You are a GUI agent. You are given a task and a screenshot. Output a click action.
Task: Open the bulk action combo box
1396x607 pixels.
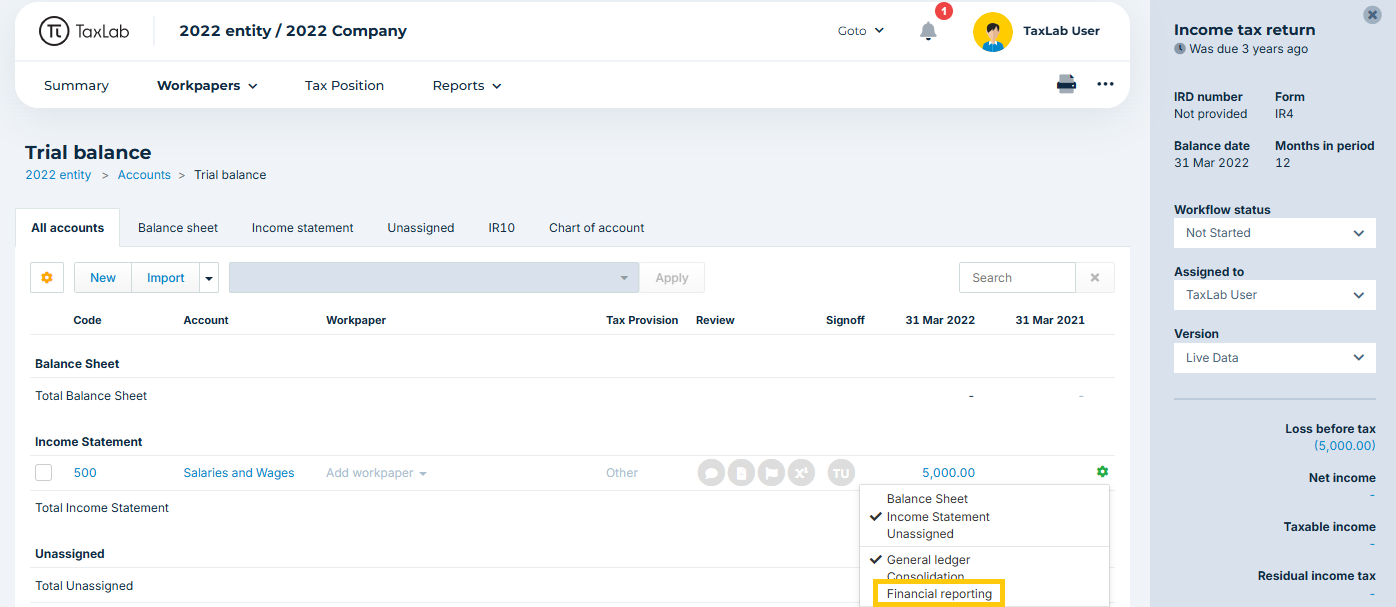[x=434, y=278]
